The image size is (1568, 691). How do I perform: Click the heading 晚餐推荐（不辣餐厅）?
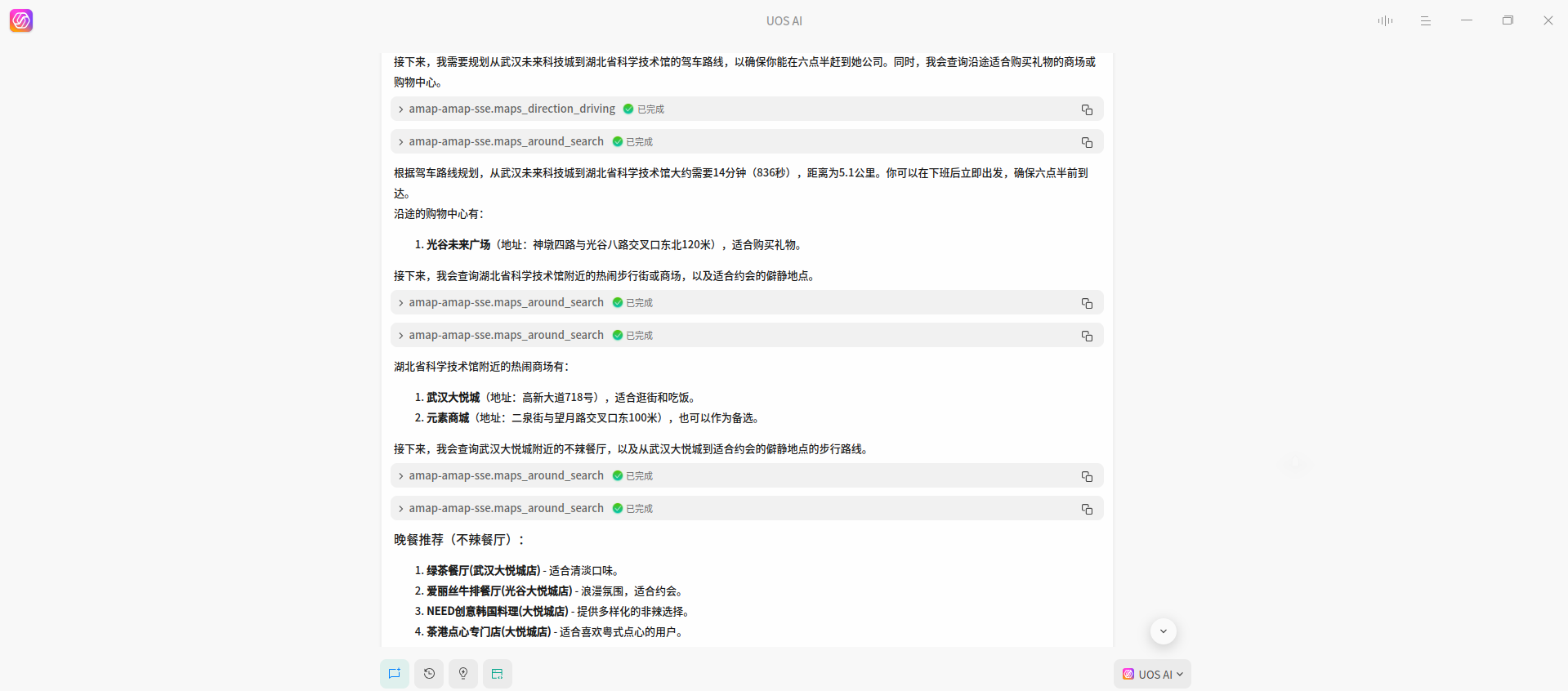click(459, 540)
